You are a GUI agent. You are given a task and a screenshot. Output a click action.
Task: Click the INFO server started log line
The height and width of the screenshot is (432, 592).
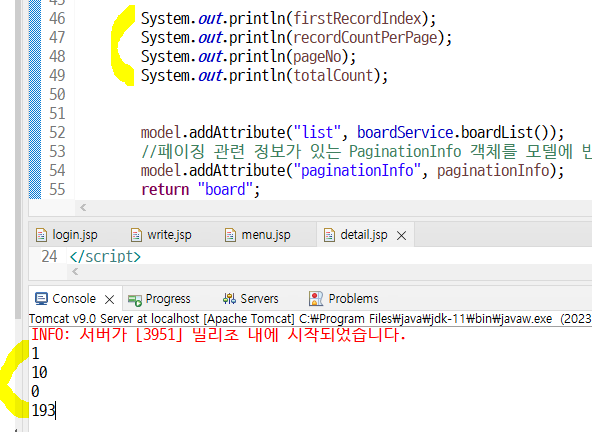(218, 334)
